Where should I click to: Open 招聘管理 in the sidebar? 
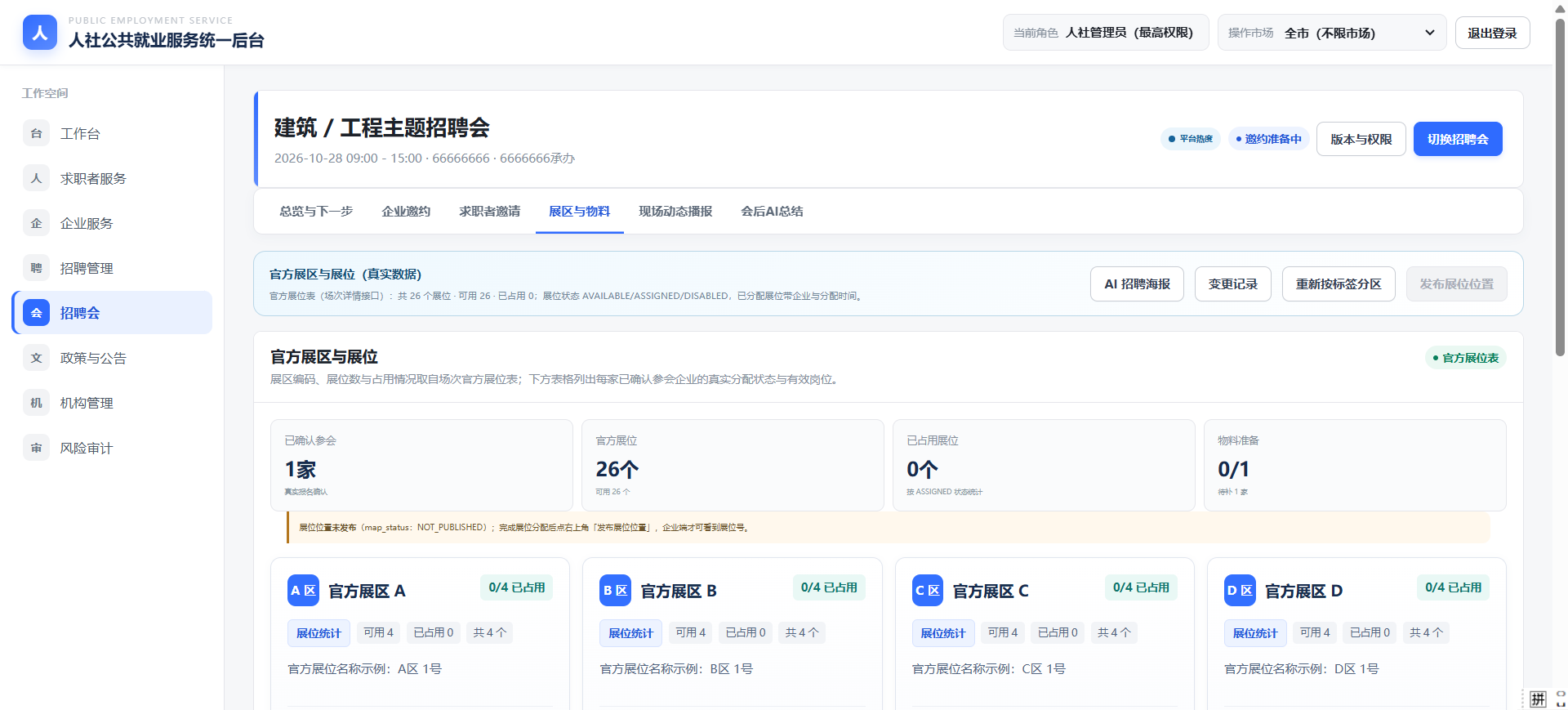tap(112, 268)
